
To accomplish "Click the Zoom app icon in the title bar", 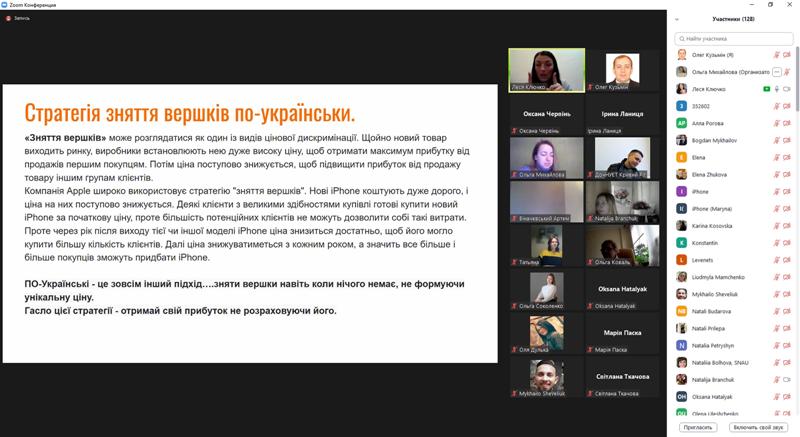I will 4,5.
